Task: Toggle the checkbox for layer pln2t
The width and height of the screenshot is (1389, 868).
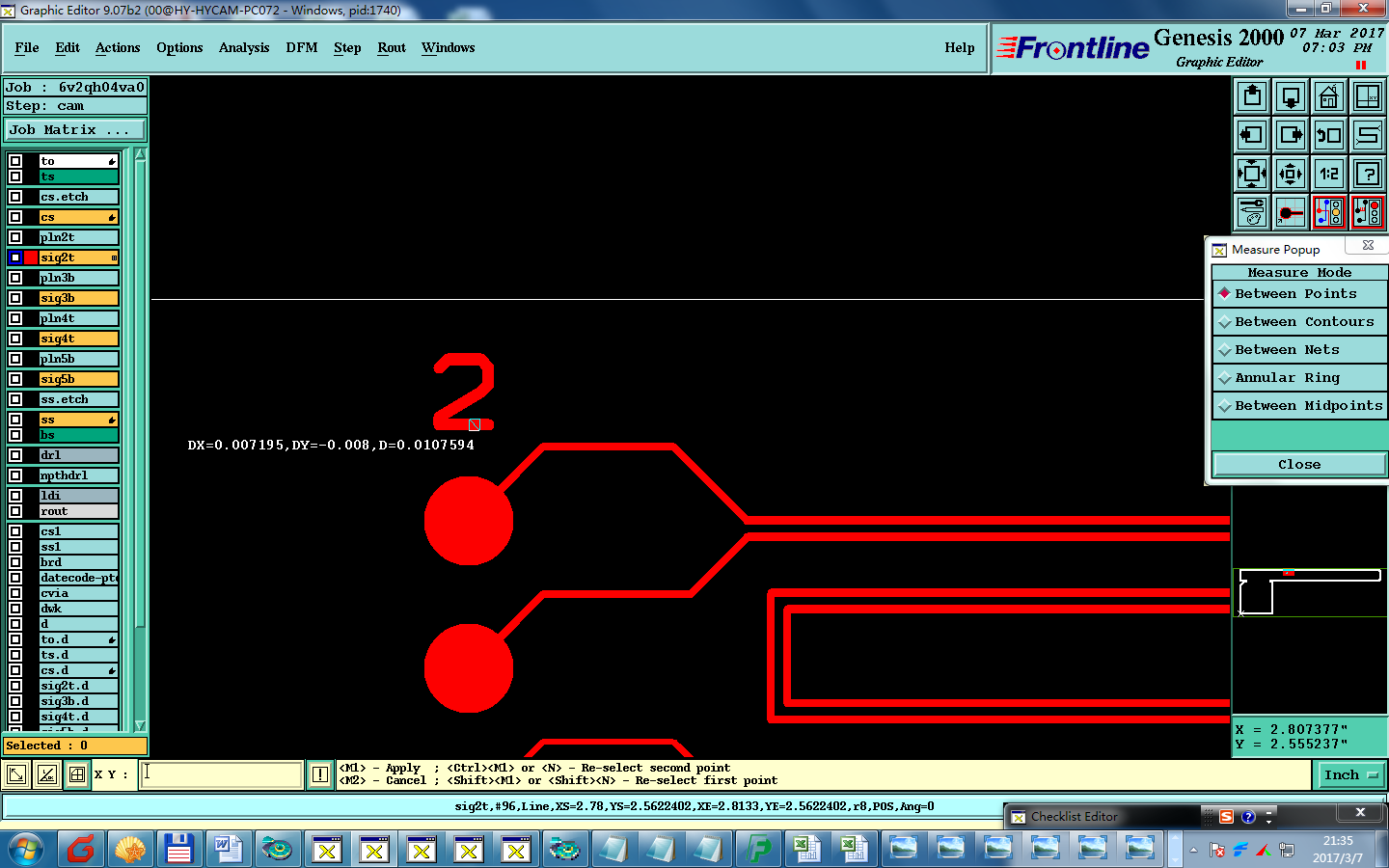Action: point(15,237)
